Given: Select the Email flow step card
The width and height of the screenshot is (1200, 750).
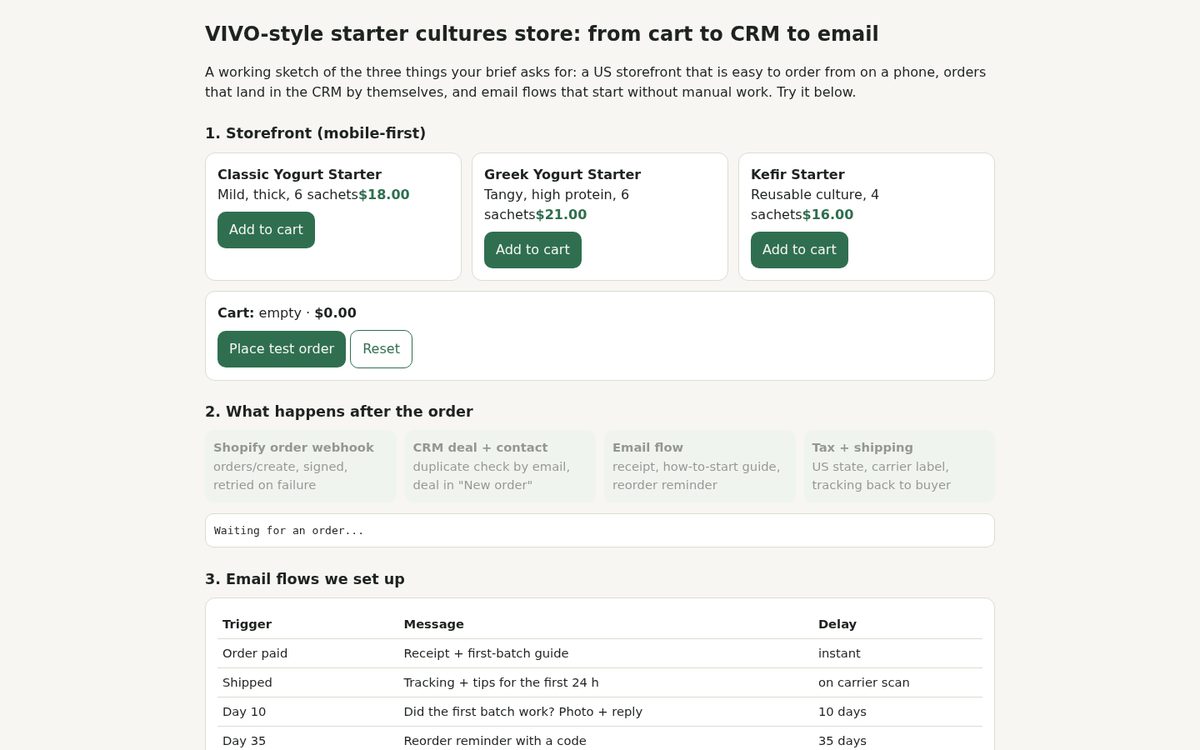Looking at the screenshot, I should pyautogui.click(x=700, y=466).
